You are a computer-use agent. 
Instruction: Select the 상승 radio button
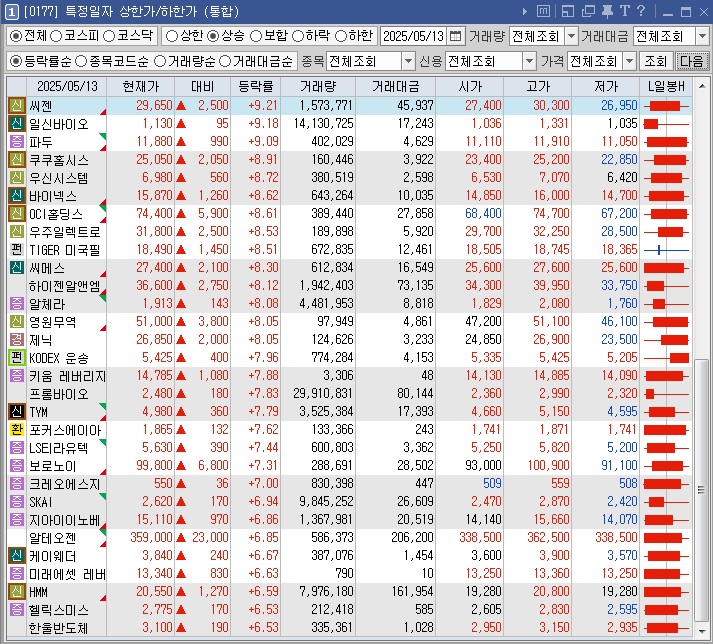(x=212, y=36)
